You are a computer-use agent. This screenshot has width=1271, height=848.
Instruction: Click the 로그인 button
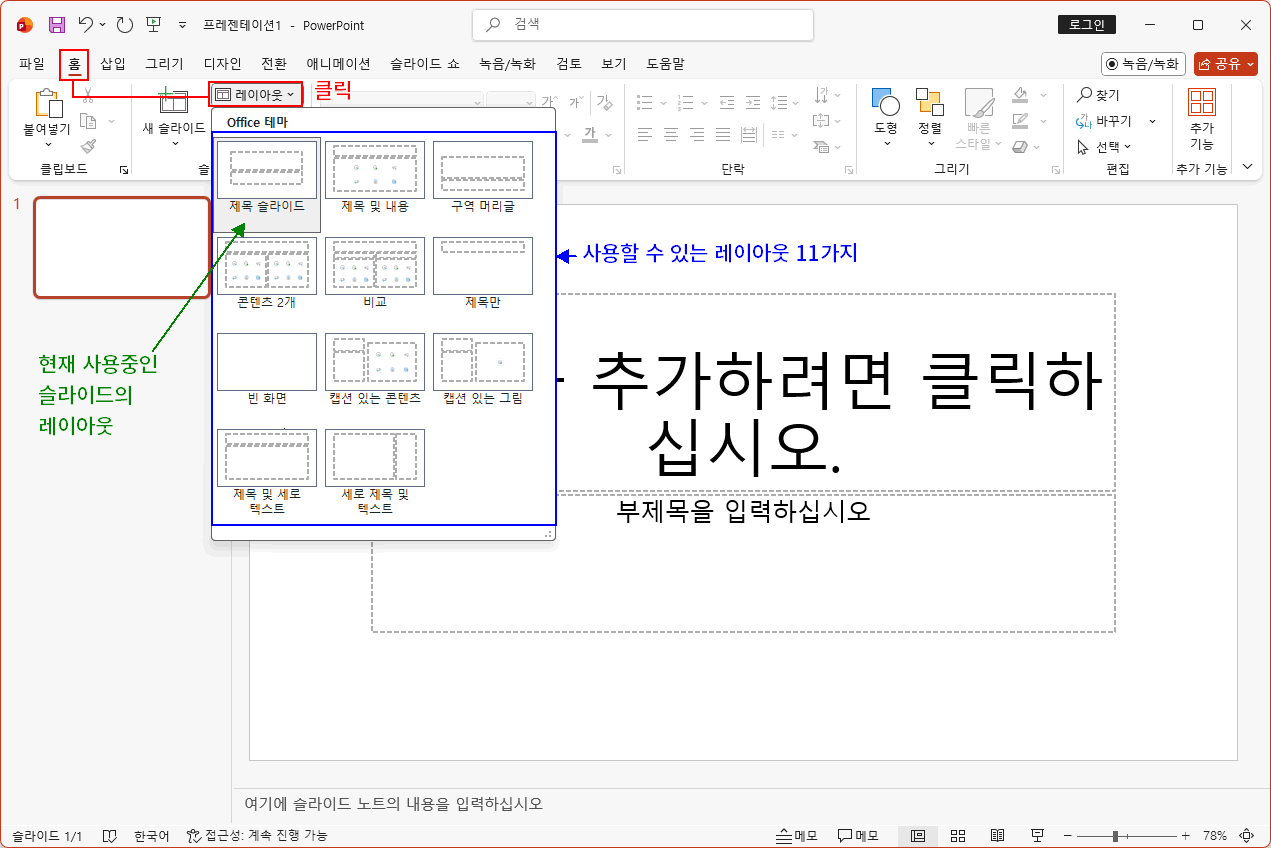point(1087,24)
